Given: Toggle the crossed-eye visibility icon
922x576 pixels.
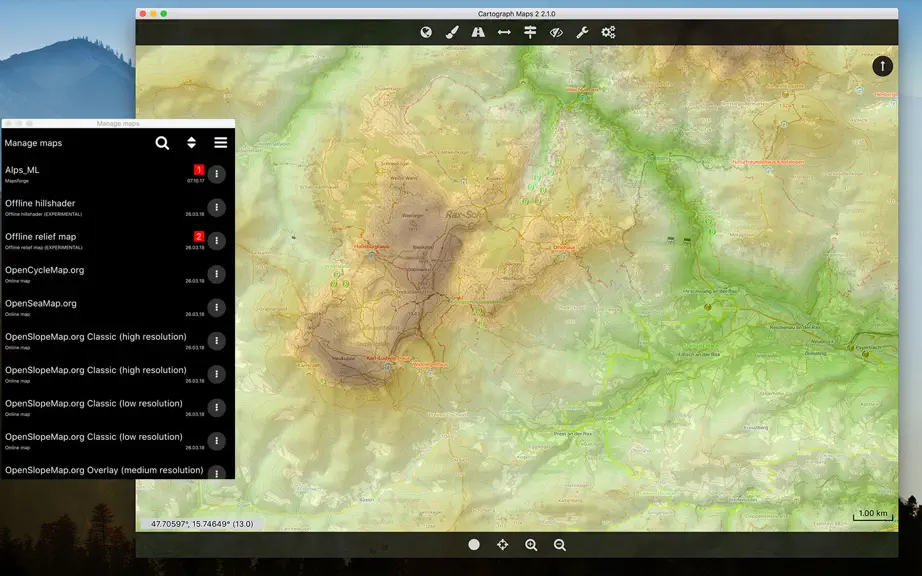Looking at the screenshot, I should point(556,32).
